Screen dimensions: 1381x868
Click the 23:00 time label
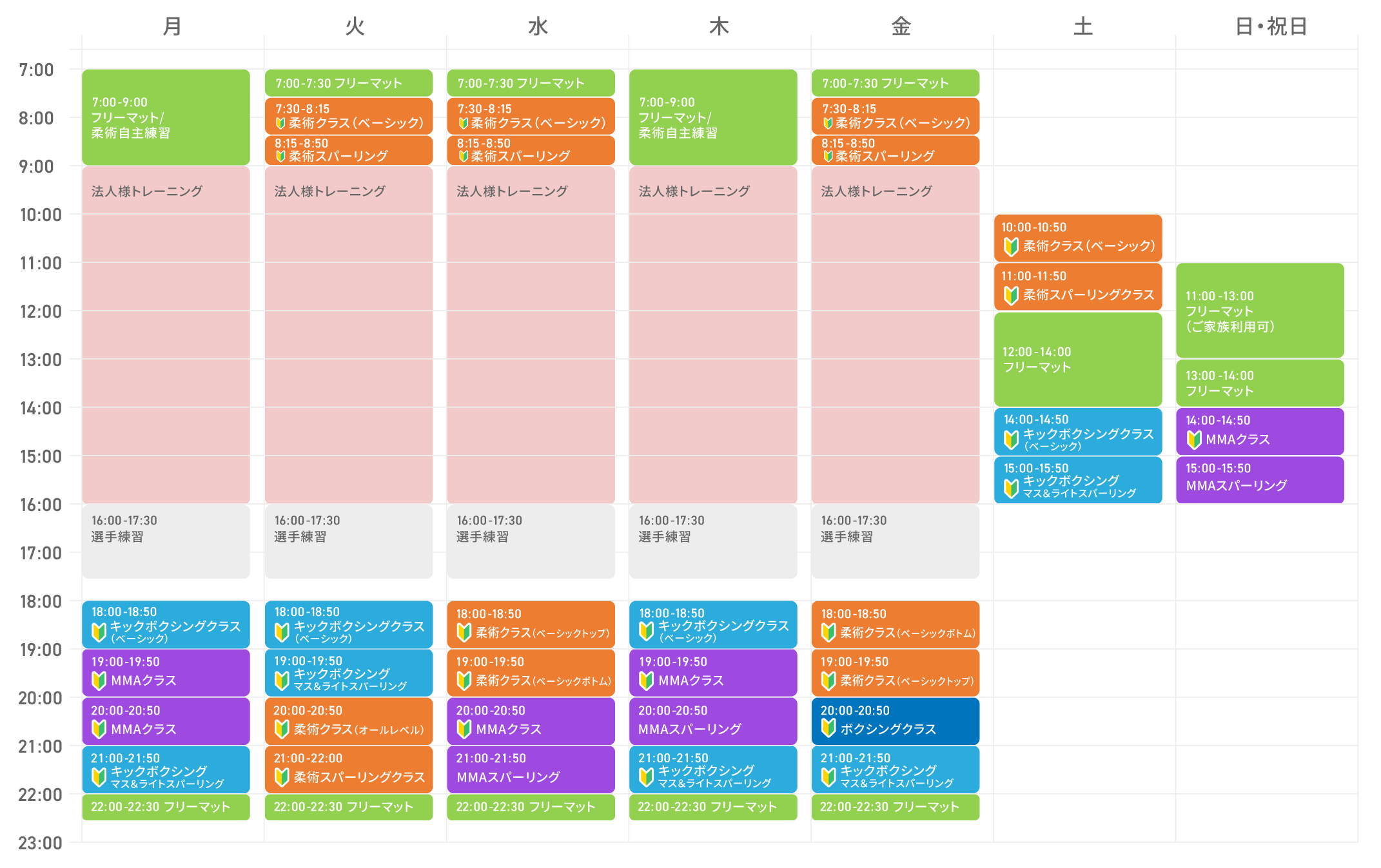(x=41, y=843)
